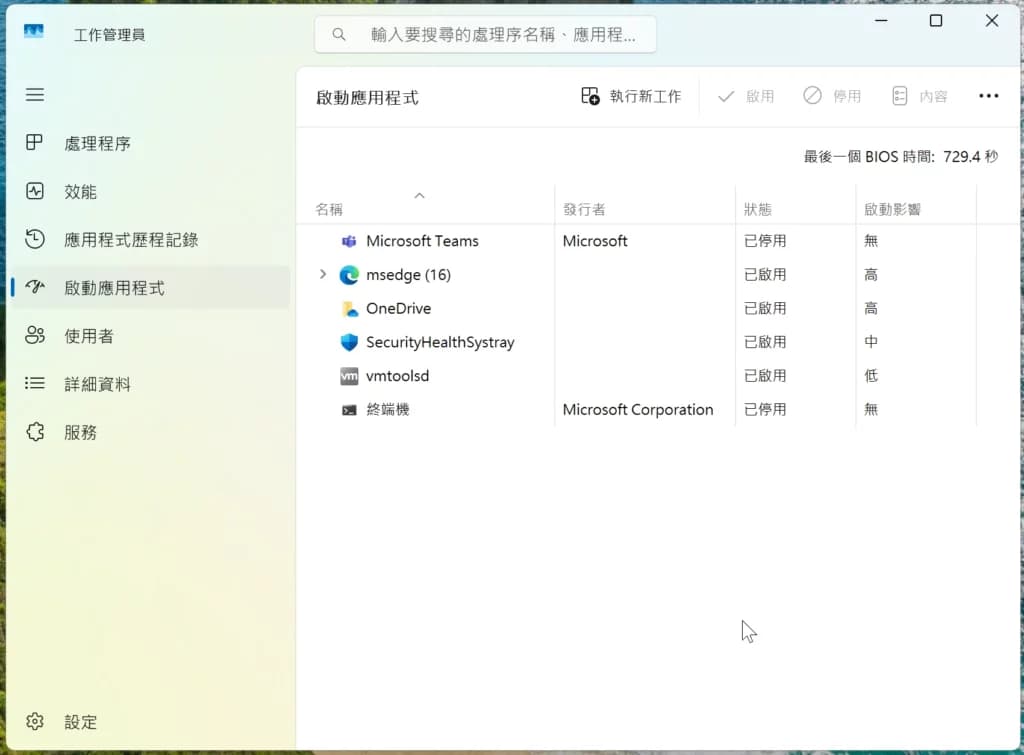
Task: Focus the process search input field
Action: (x=485, y=34)
